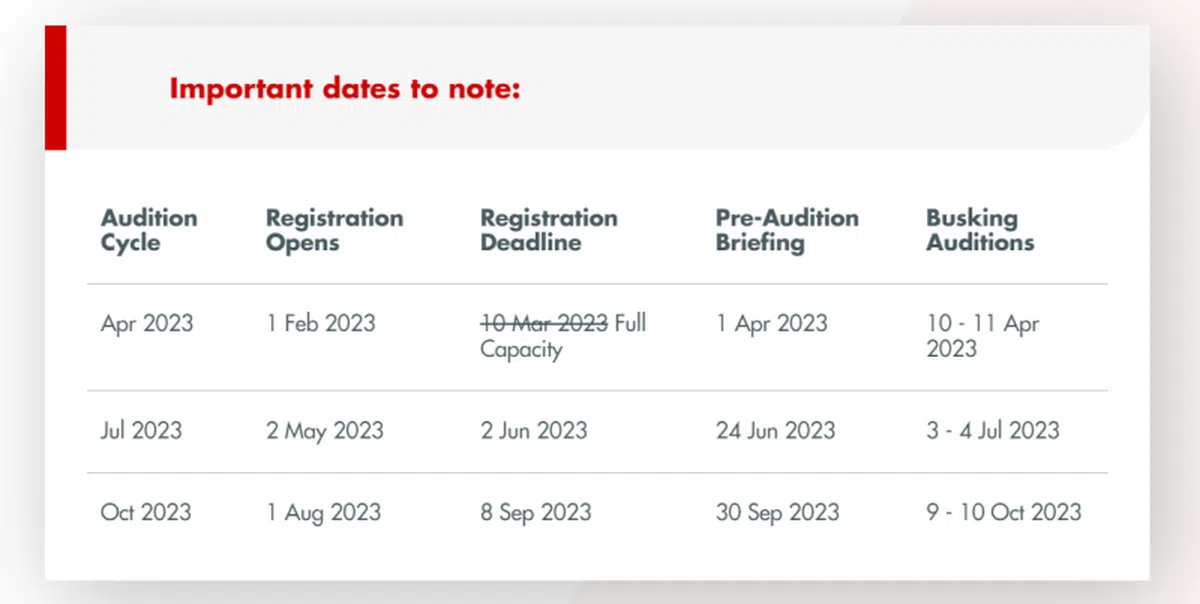Screen dimensions: 1200x604
Task: Click the struck-through '10 Mar 2023' deadline
Action: click(544, 324)
